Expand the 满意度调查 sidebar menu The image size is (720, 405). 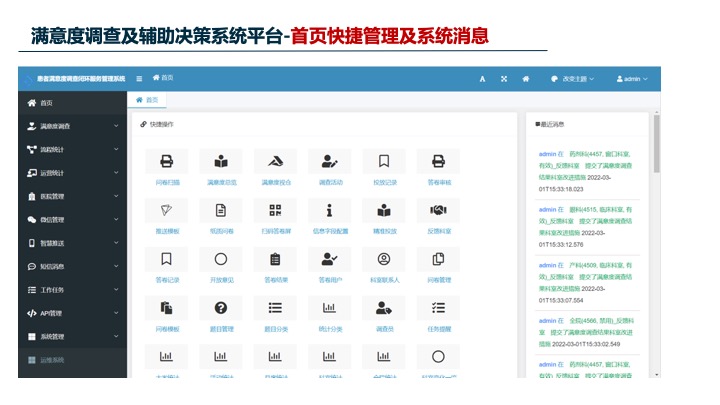click(x=73, y=126)
